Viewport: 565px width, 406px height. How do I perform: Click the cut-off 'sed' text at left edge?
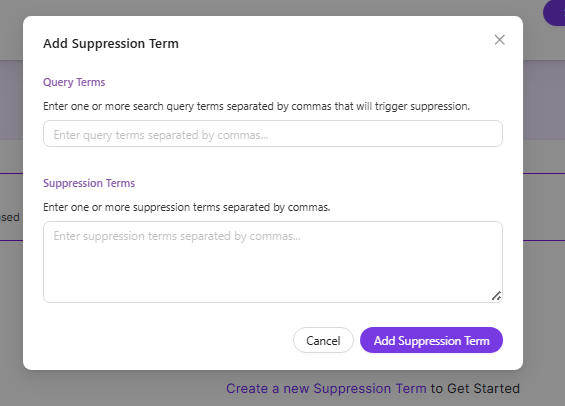(x=10, y=217)
